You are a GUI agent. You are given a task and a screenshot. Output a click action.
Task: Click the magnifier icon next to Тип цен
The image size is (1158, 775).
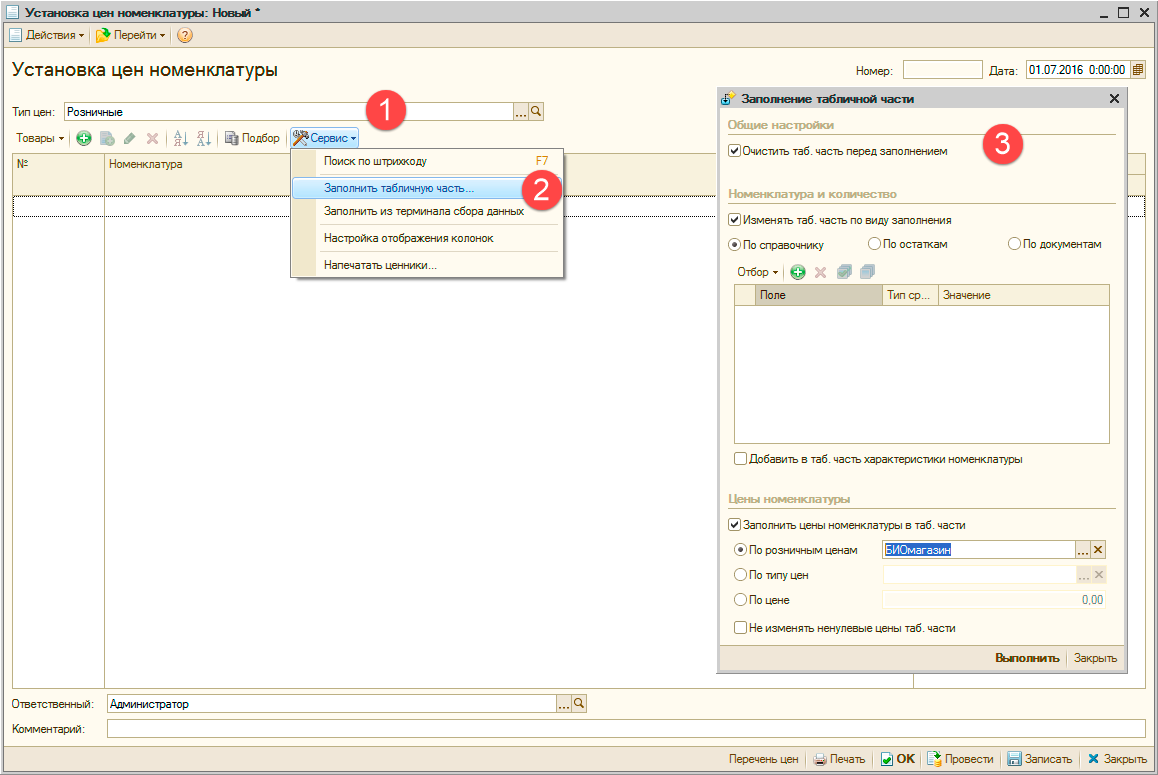[535, 112]
